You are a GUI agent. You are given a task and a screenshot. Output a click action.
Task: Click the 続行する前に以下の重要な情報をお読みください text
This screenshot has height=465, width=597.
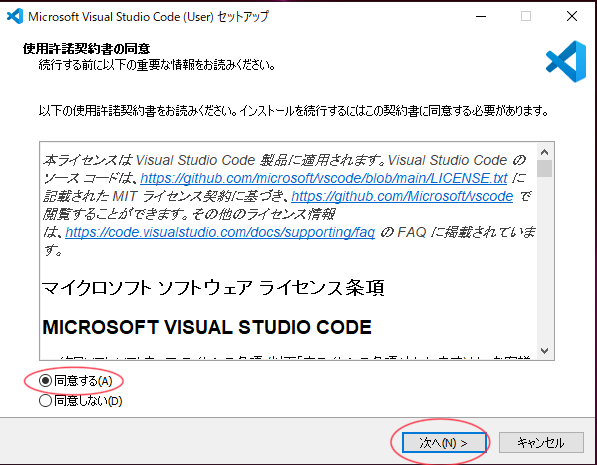(x=157, y=65)
